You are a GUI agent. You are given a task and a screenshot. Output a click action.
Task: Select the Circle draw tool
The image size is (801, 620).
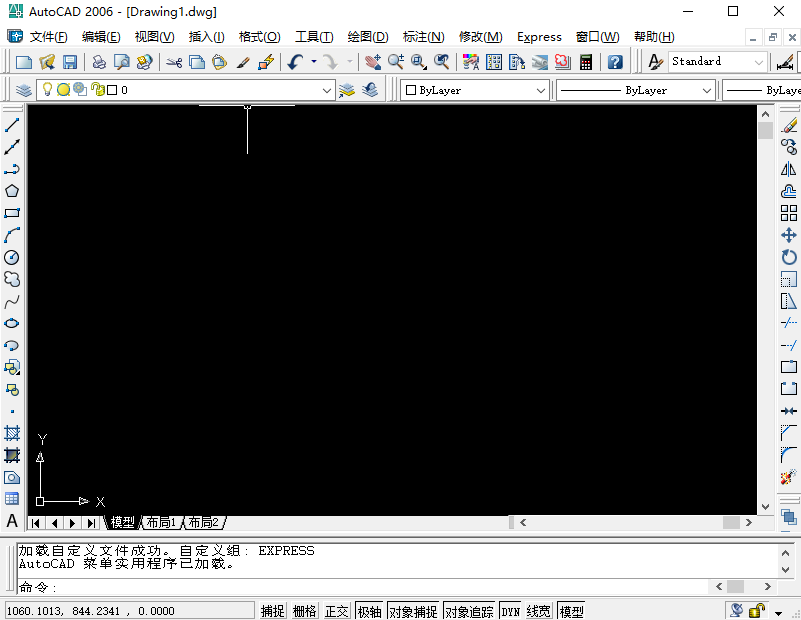12,257
